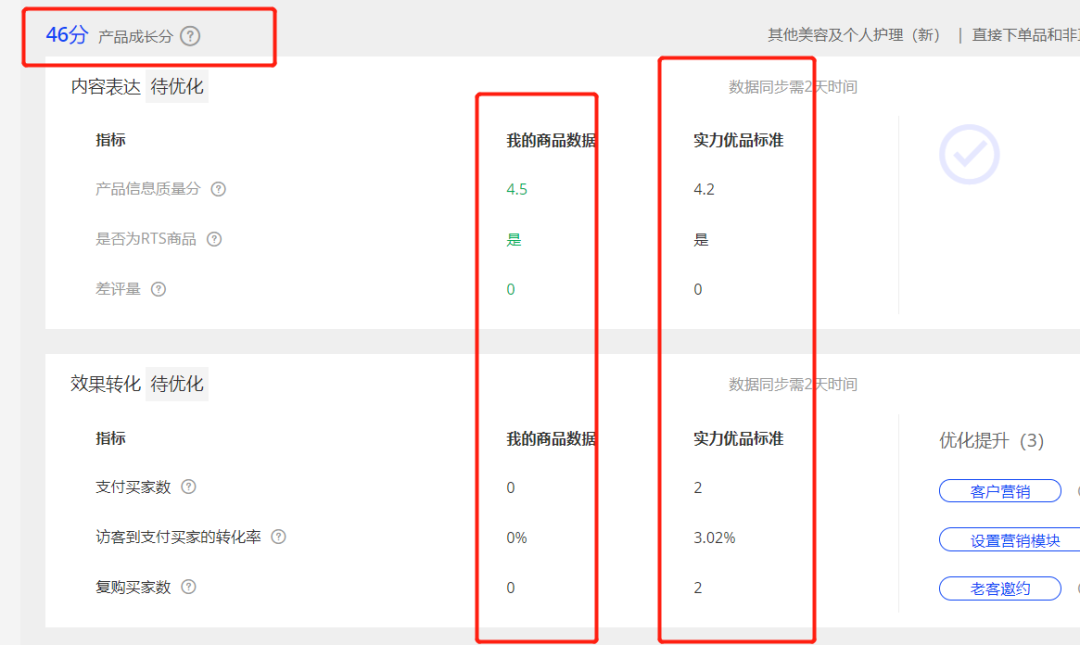Click the 老客邀约 button
Viewport: 1080px width, 645px height.
(1000, 589)
